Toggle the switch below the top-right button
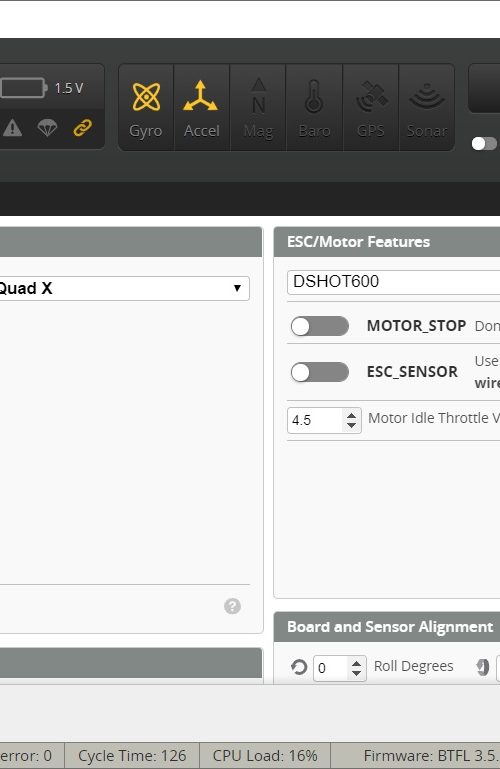Image resolution: width=500 pixels, height=769 pixels. [x=484, y=144]
